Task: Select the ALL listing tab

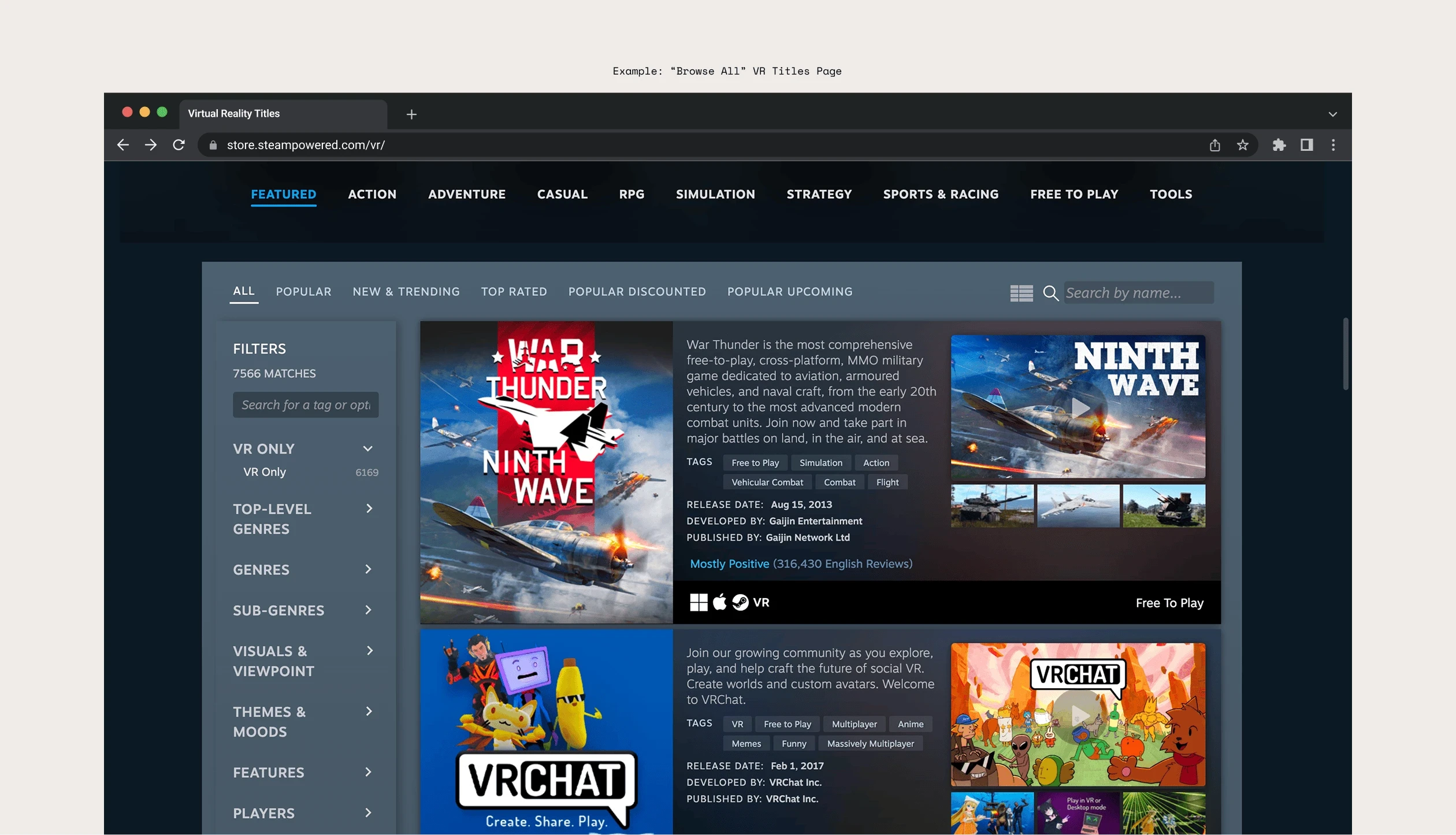Action: (244, 291)
